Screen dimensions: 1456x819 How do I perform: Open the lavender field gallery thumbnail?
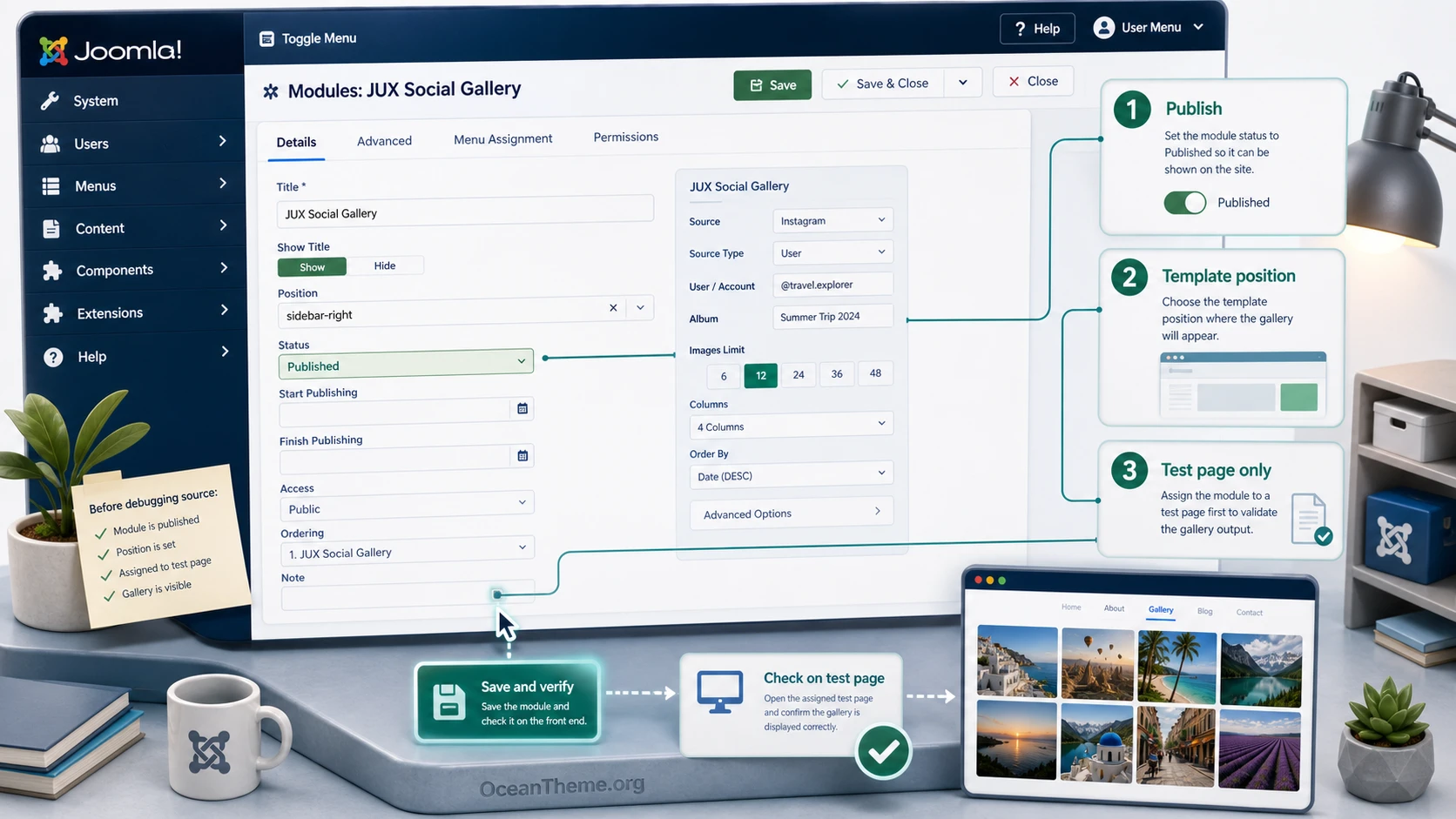click(x=1260, y=749)
